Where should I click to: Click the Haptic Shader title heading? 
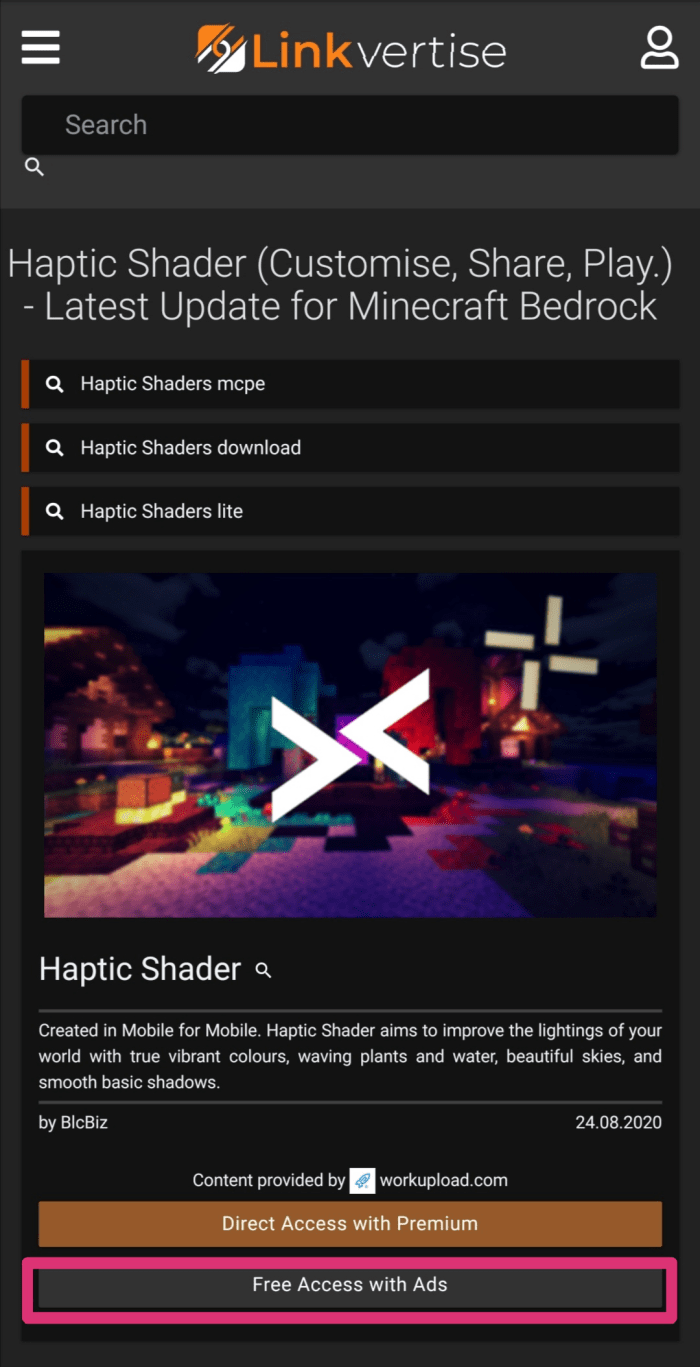click(140, 969)
